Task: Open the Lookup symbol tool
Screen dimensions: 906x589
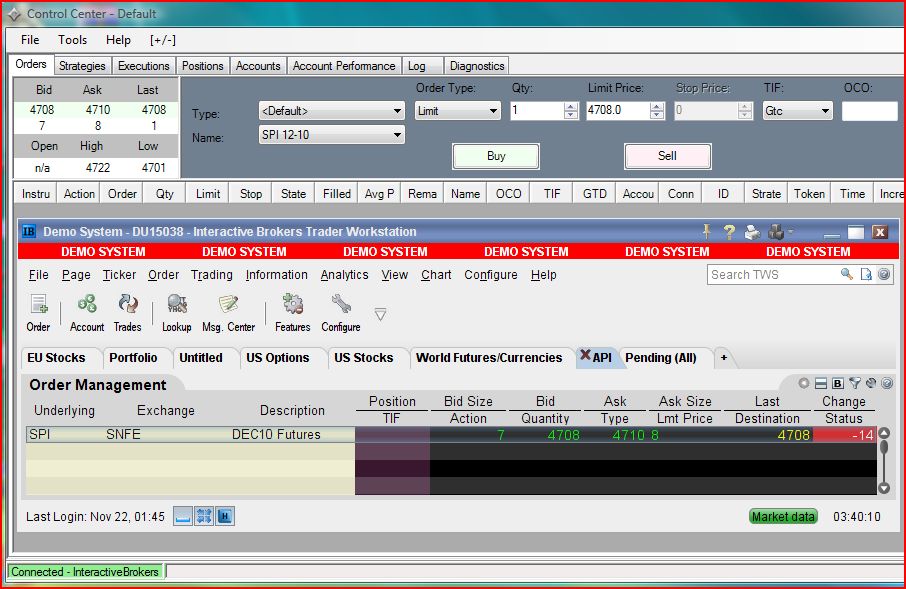Action: (x=176, y=312)
